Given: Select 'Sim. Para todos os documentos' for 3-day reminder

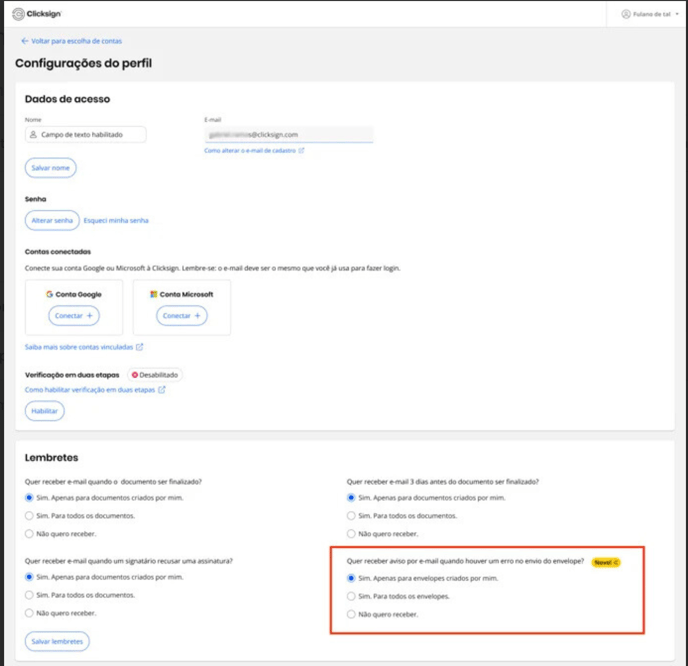Looking at the screenshot, I should (351, 516).
